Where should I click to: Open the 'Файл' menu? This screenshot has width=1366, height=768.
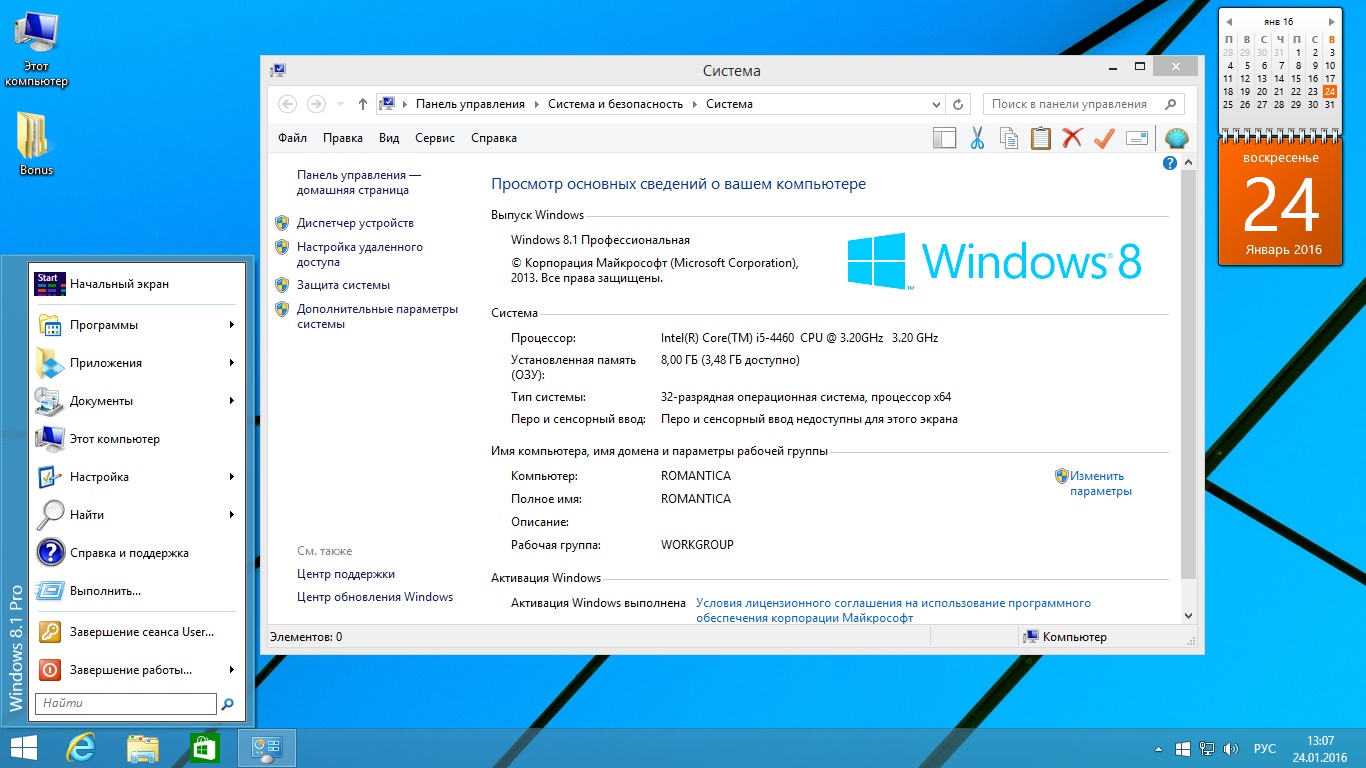[292, 138]
